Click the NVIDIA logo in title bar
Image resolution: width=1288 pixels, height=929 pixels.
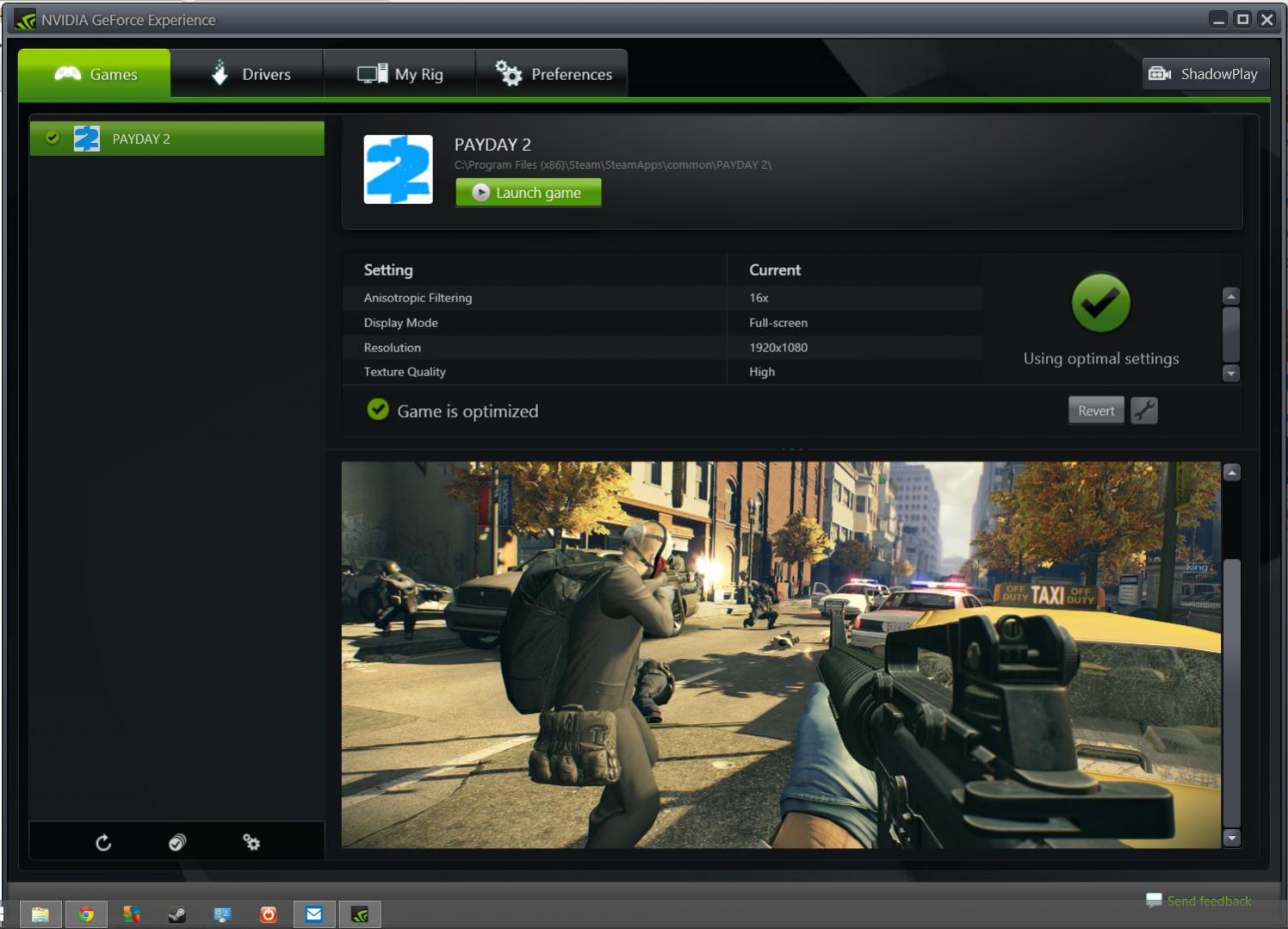pyautogui.click(x=26, y=20)
